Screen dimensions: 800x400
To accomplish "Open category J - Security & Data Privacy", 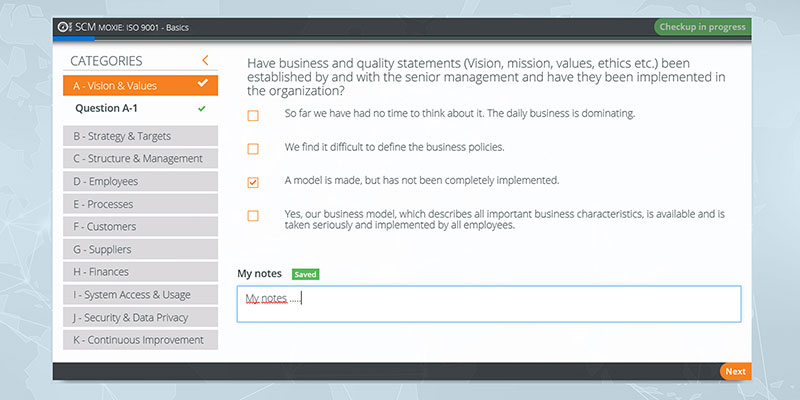I will click(x=140, y=317).
